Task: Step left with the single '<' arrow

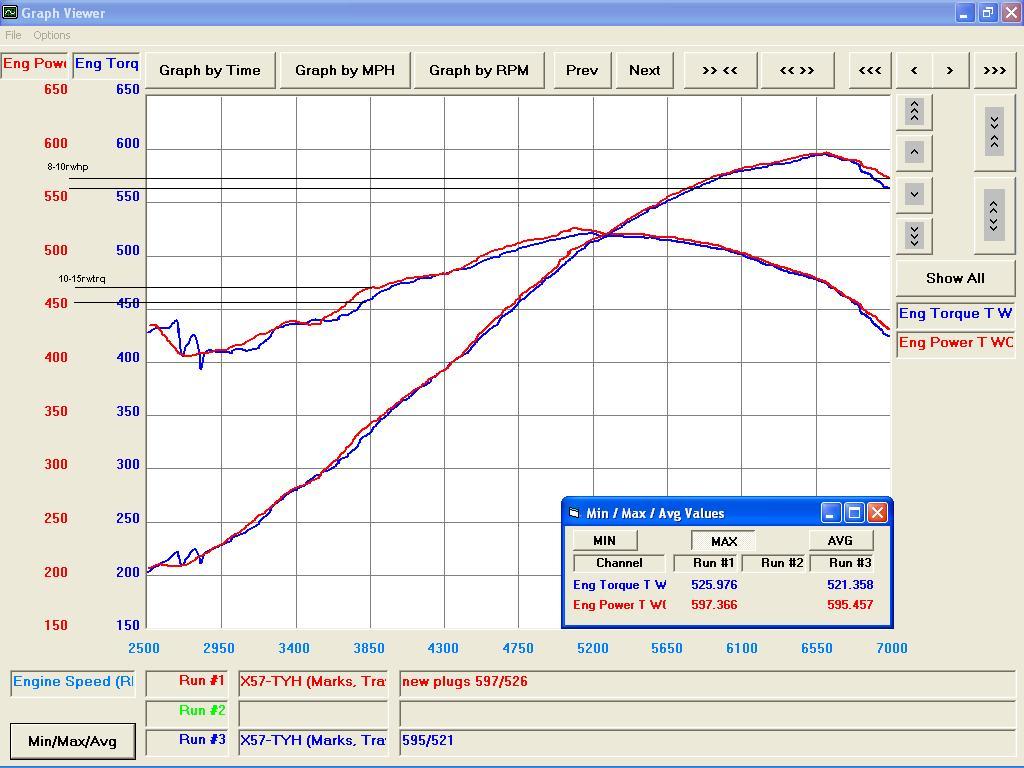Action: [x=914, y=71]
